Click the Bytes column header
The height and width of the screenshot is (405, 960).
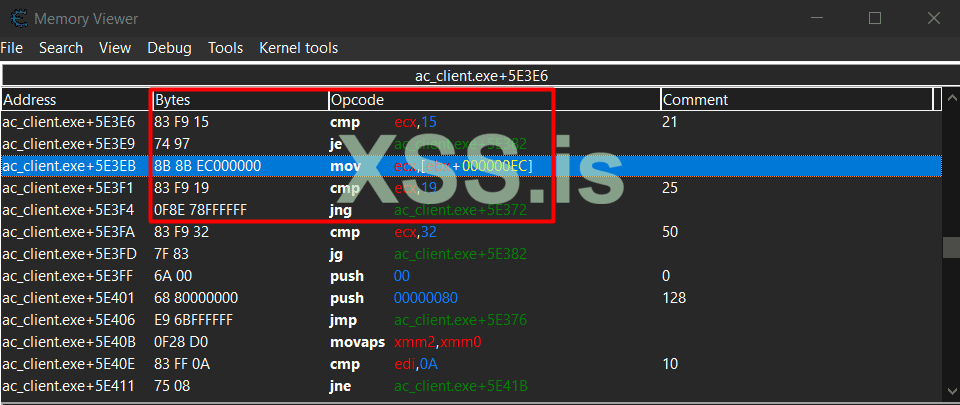241,100
